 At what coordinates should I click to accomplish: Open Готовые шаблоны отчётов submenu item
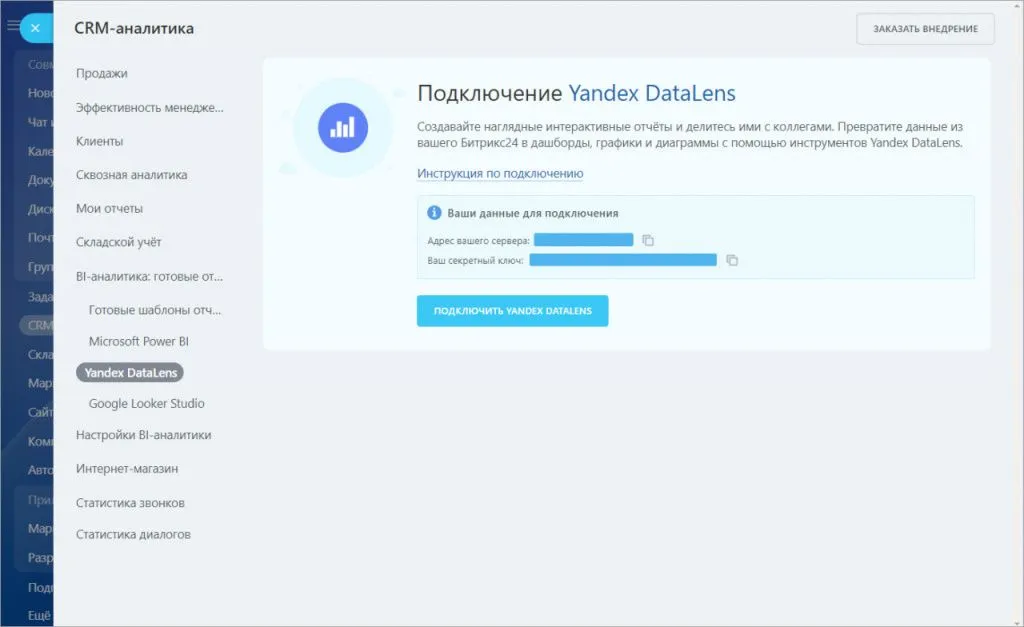pyautogui.click(x=155, y=310)
